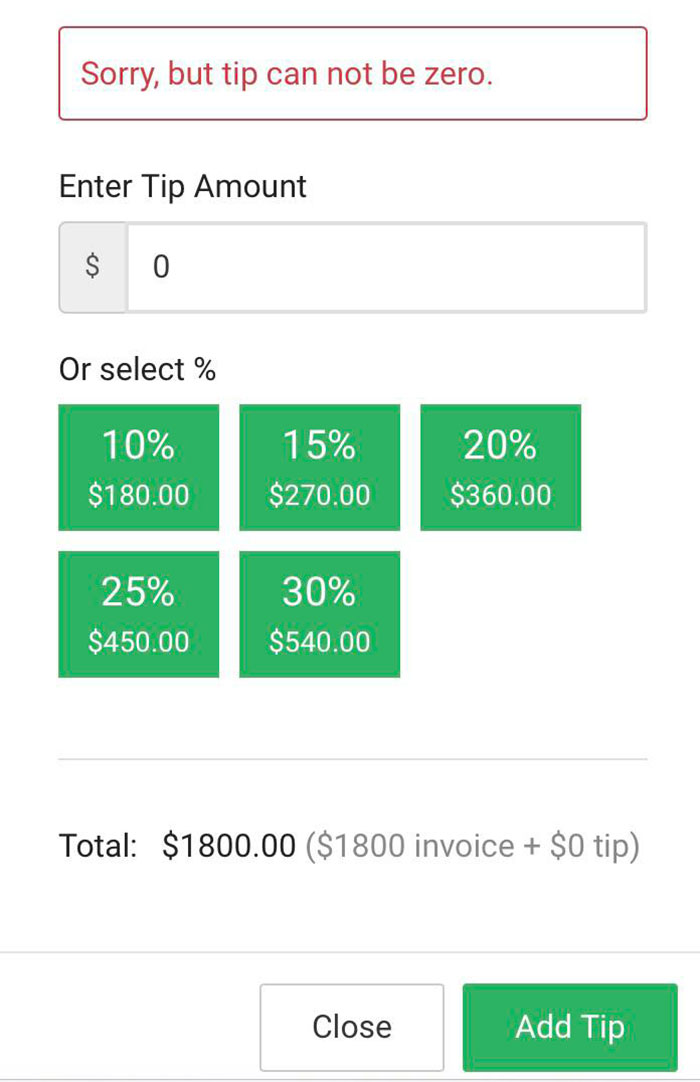Click the dollar sign prefix box
700x1082 pixels.
click(92, 267)
